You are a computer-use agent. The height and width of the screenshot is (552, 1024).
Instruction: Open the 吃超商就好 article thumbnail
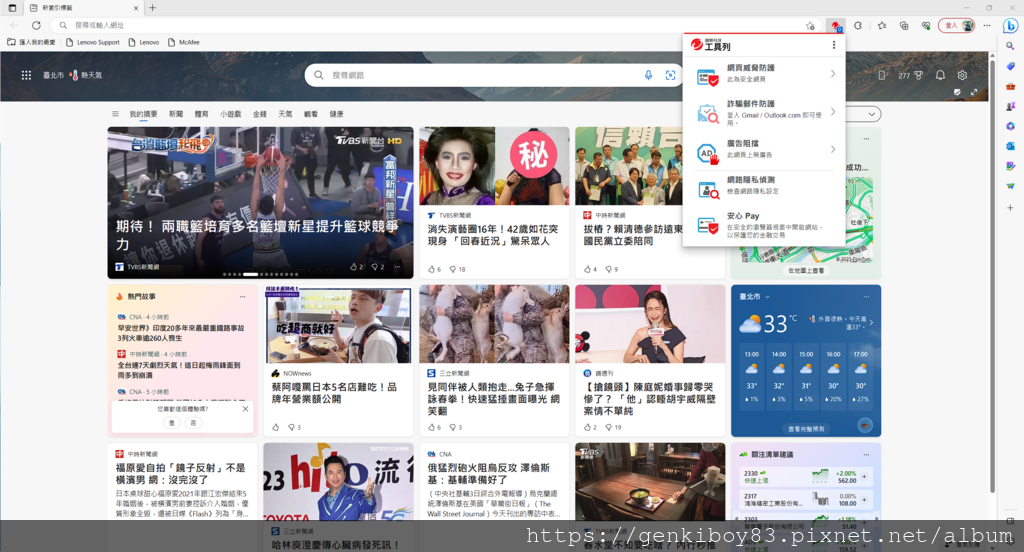pyautogui.click(x=338, y=324)
